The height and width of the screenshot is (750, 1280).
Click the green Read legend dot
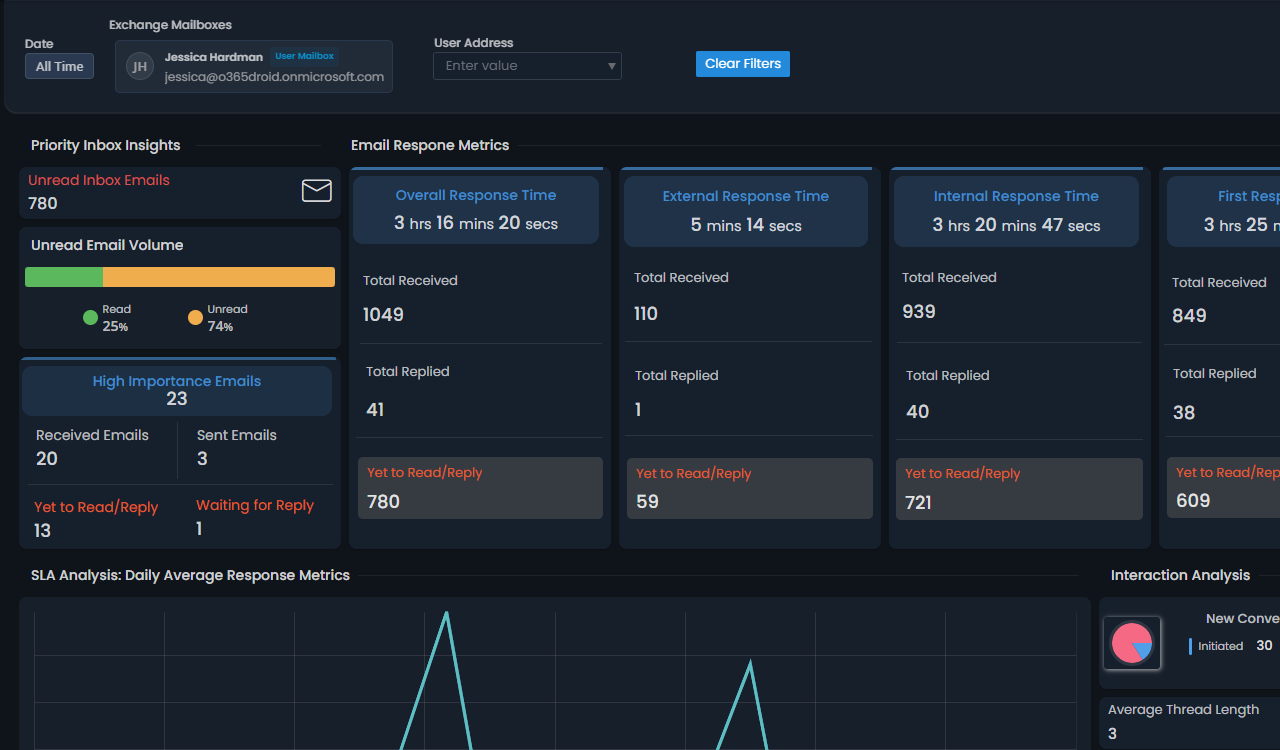pyautogui.click(x=90, y=318)
